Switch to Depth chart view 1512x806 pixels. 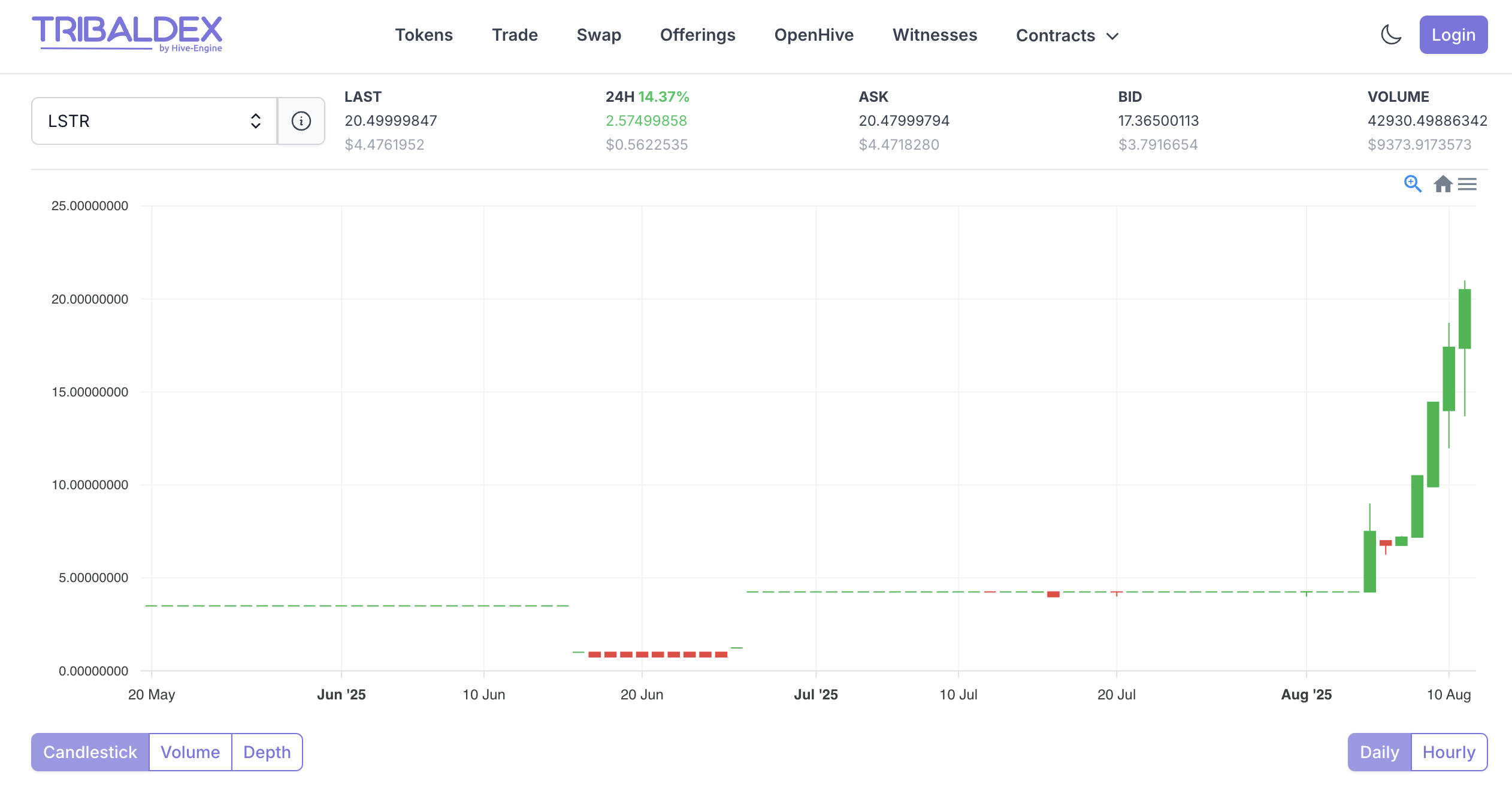tap(267, 752)
